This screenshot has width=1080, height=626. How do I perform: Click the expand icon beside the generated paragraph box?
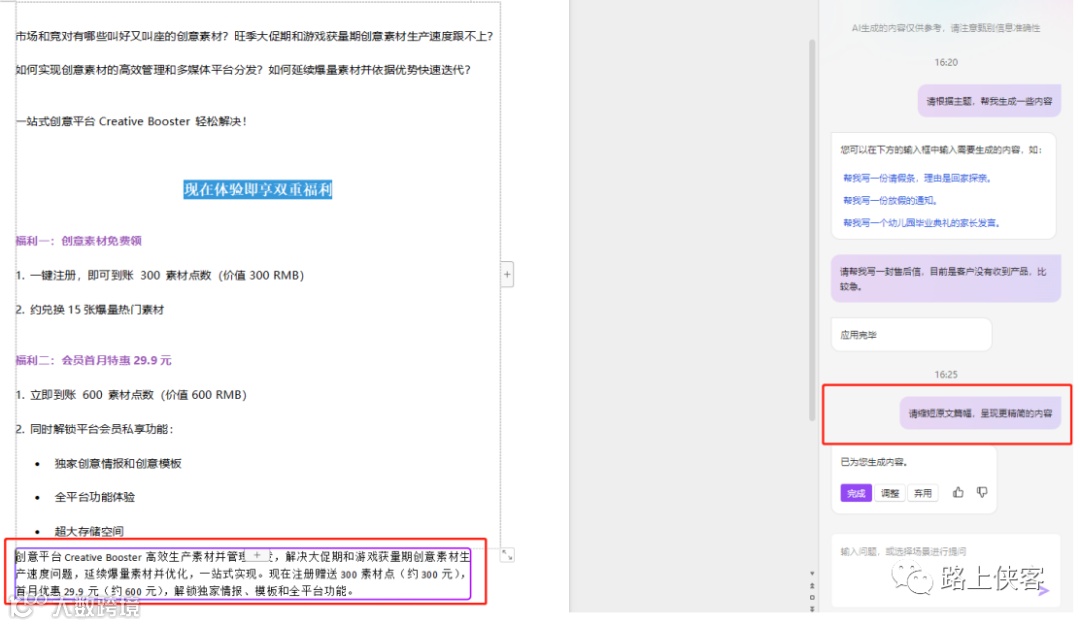tap(507, 555)
